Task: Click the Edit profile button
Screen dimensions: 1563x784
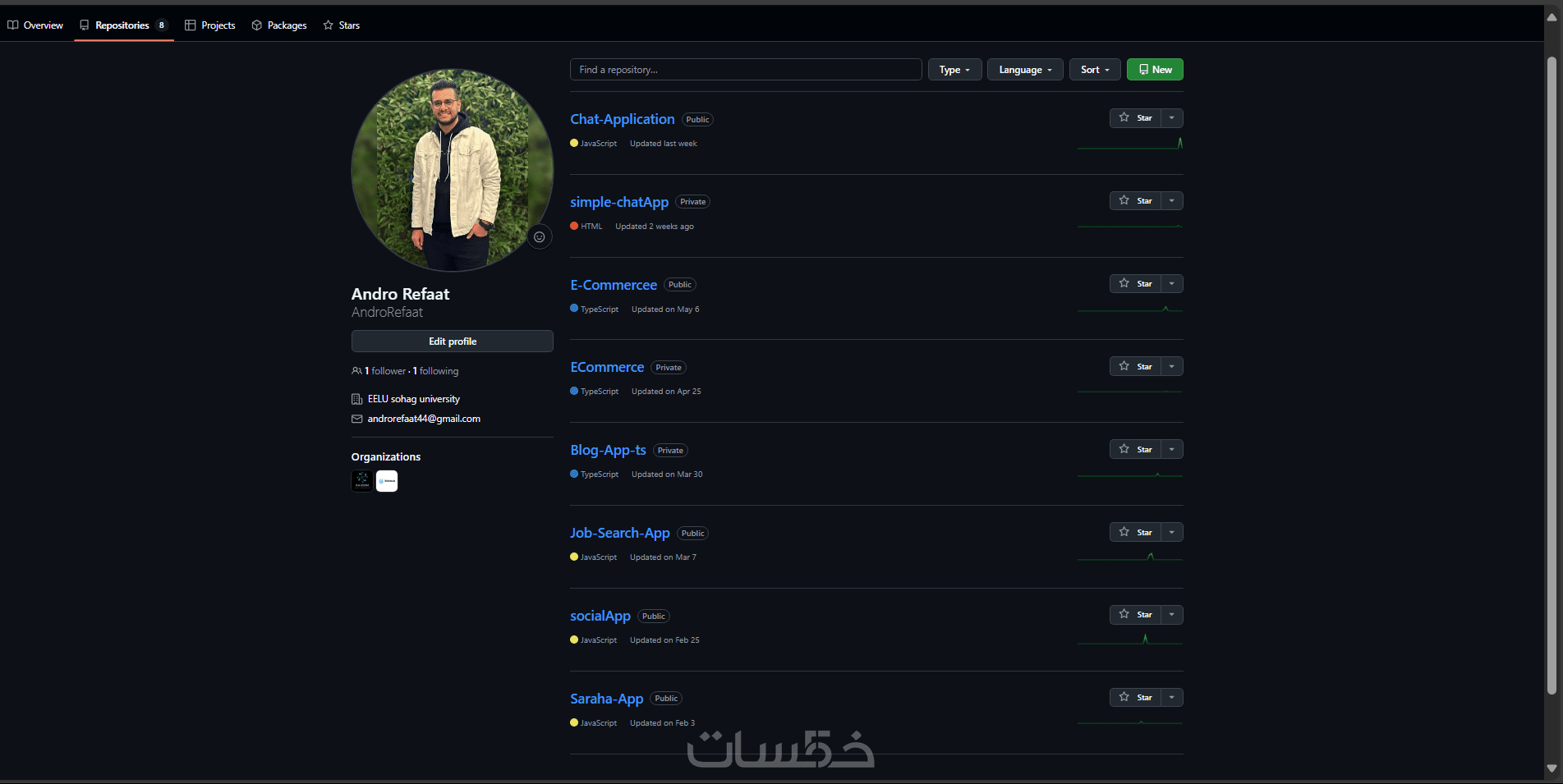Action: [453, 342]
